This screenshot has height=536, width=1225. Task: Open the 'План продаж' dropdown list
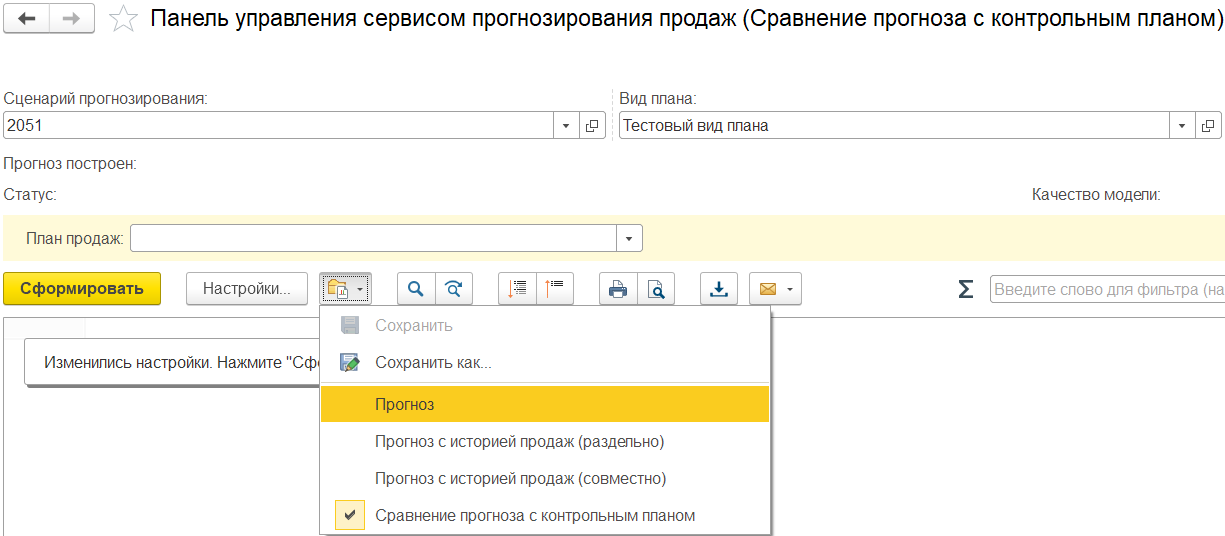[629, 238]
